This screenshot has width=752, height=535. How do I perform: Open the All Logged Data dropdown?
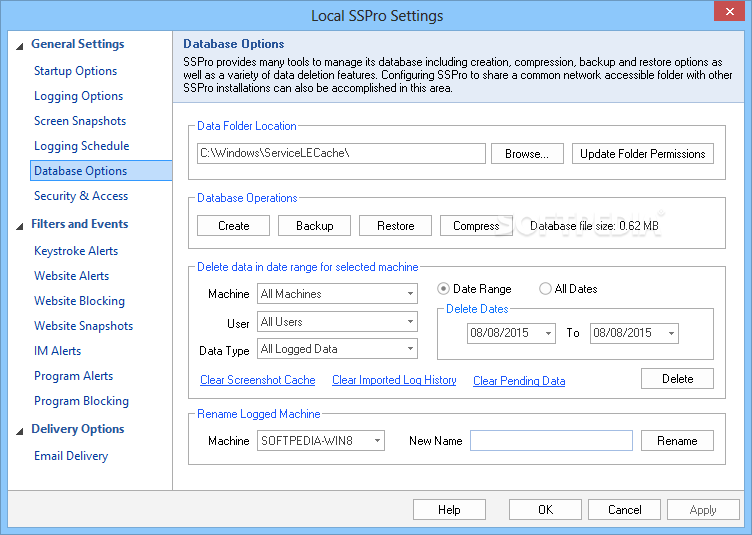point(337,349)
